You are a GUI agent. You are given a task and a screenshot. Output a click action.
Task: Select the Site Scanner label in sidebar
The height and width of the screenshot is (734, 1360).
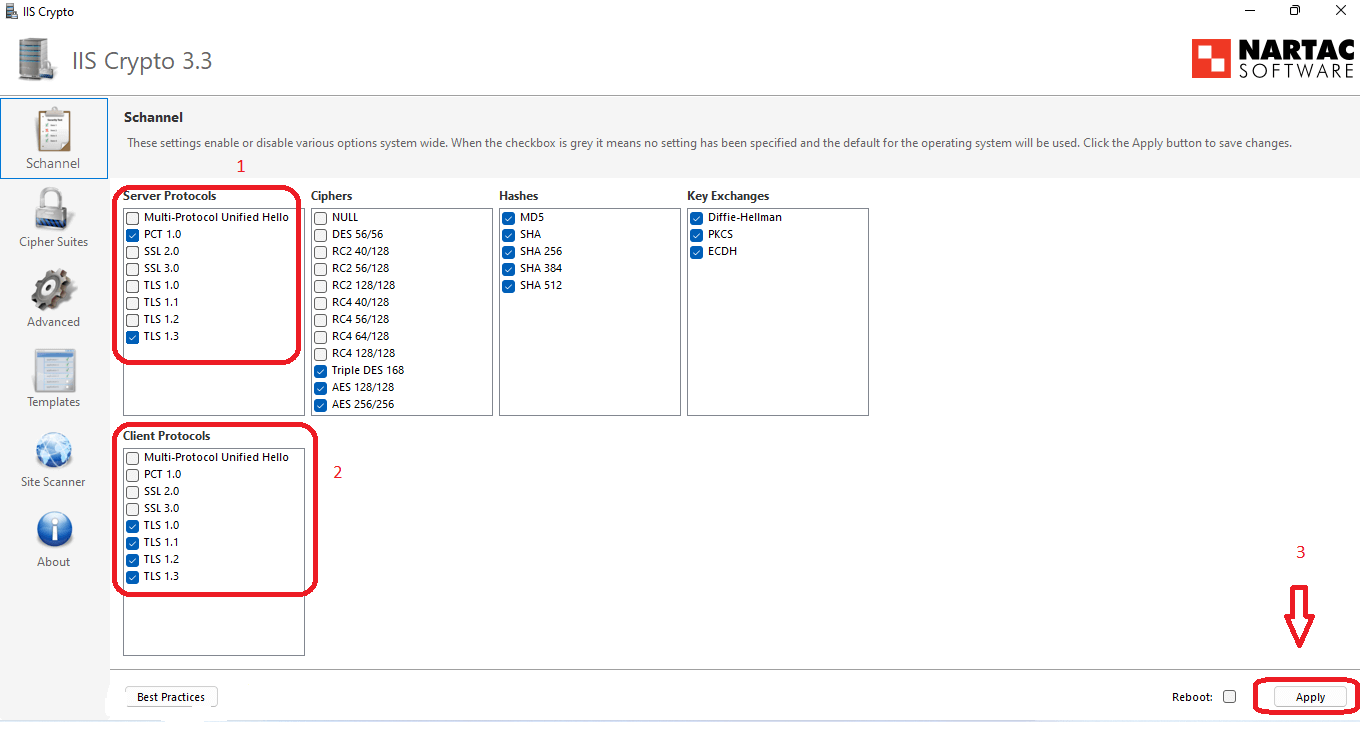pos(54,482)
